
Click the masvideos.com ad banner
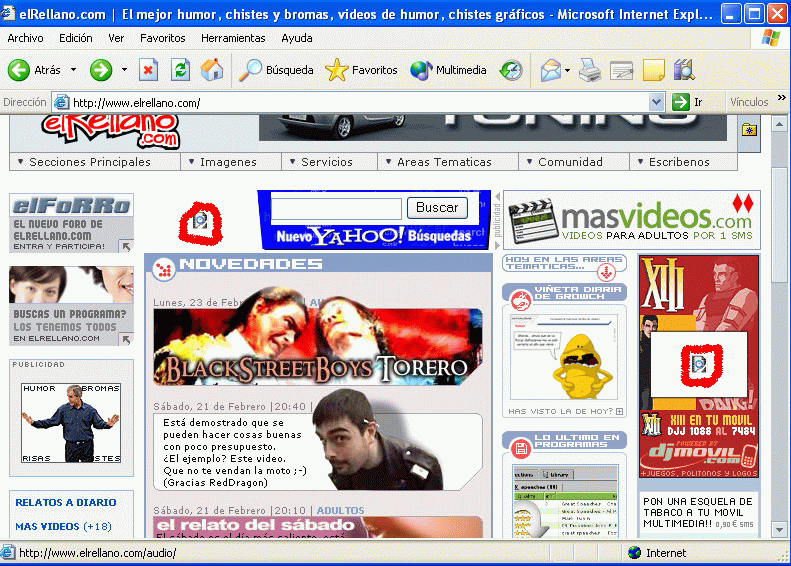pyautogui.click(x=632, y=219)
